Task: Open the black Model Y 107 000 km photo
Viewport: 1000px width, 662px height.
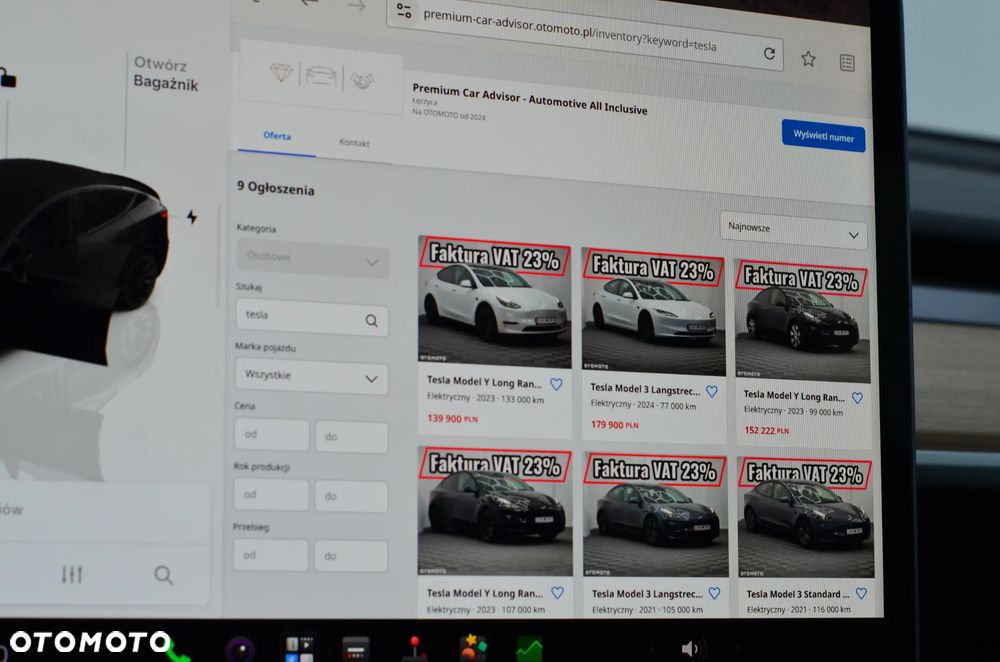Action: pyautogui.click(x=495, y=511)
